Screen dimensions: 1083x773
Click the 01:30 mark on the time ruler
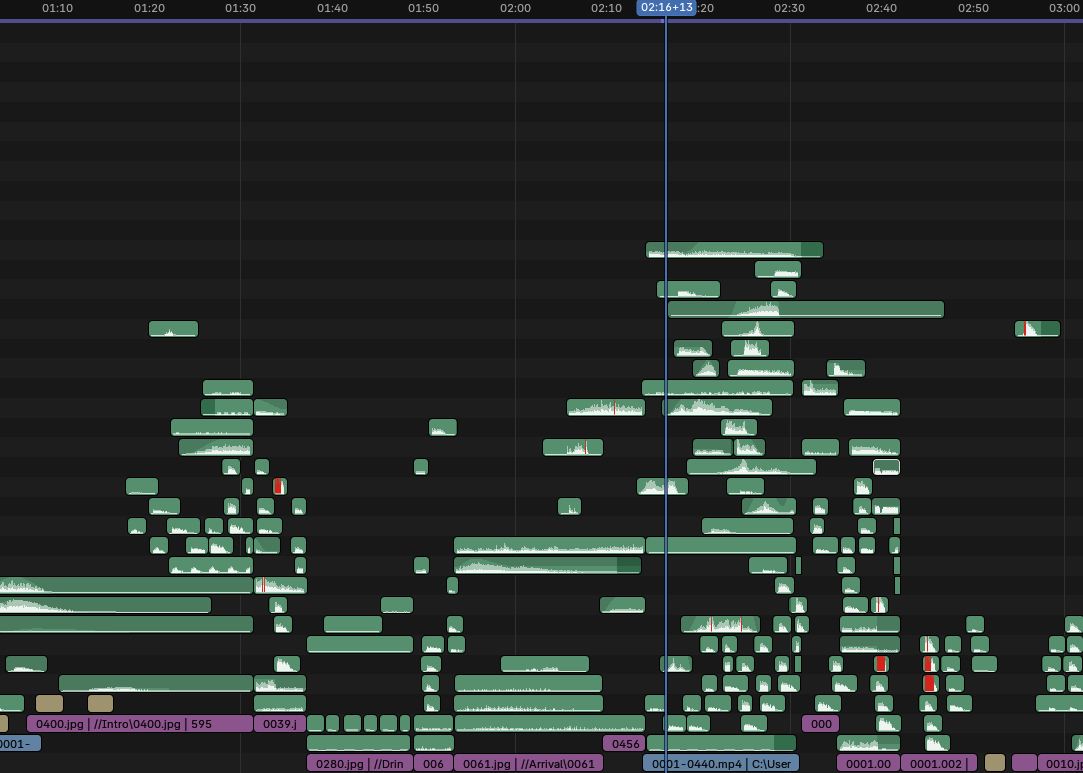[x=240, y=8]
